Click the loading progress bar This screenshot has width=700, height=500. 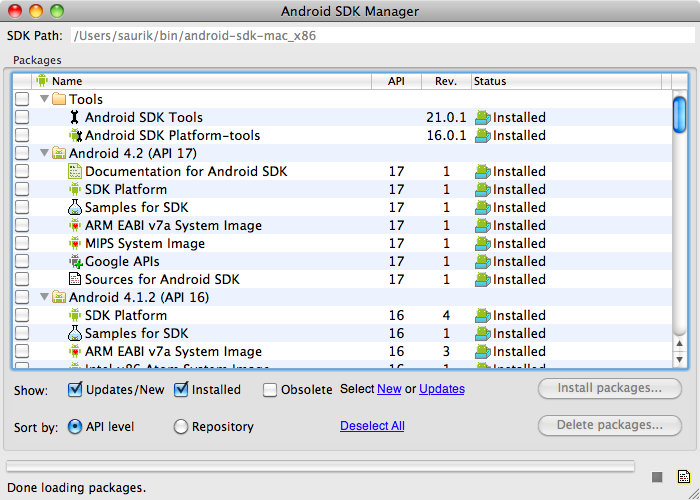point(320,466)
